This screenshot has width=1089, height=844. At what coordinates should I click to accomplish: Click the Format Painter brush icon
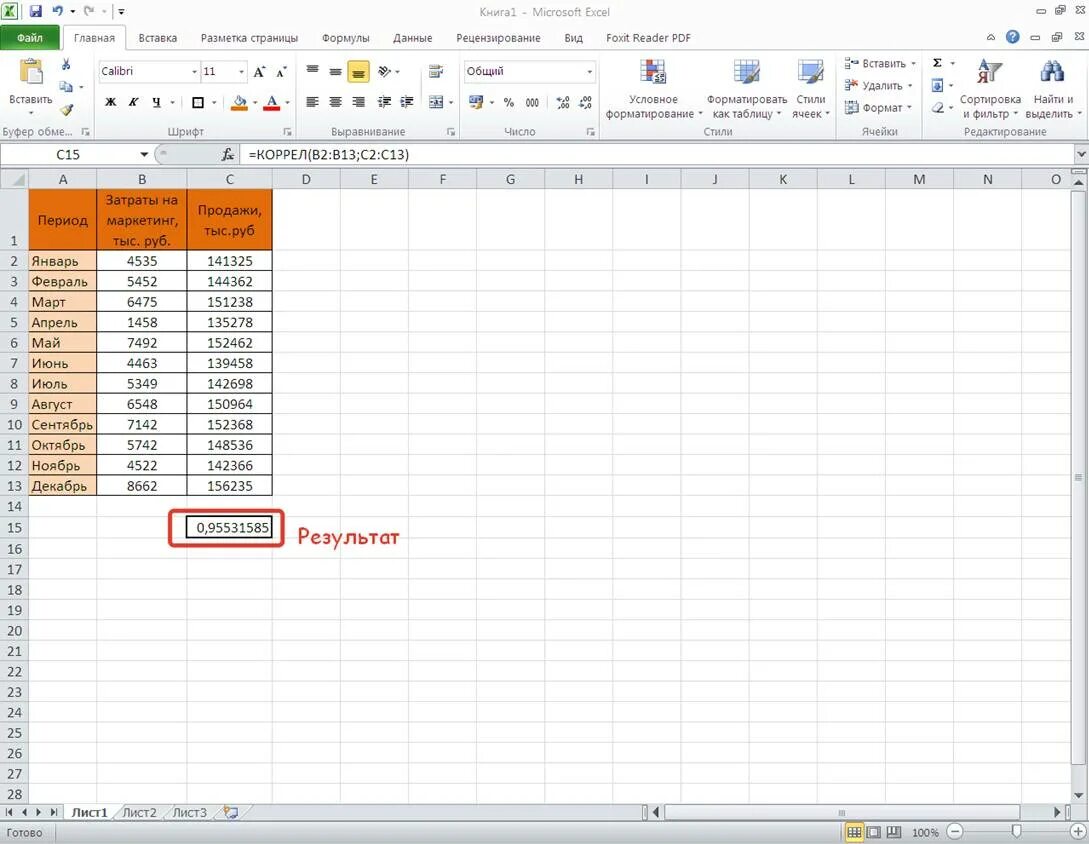[67, 109]
